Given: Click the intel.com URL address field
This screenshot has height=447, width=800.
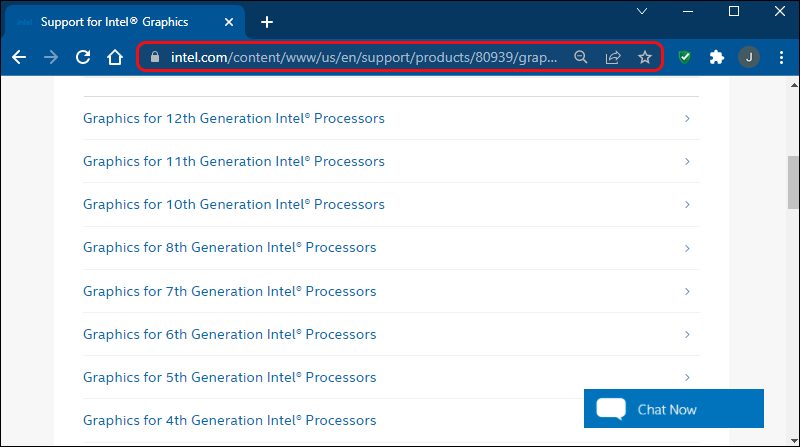Looking at the screenshot, I should click(360, 57).
